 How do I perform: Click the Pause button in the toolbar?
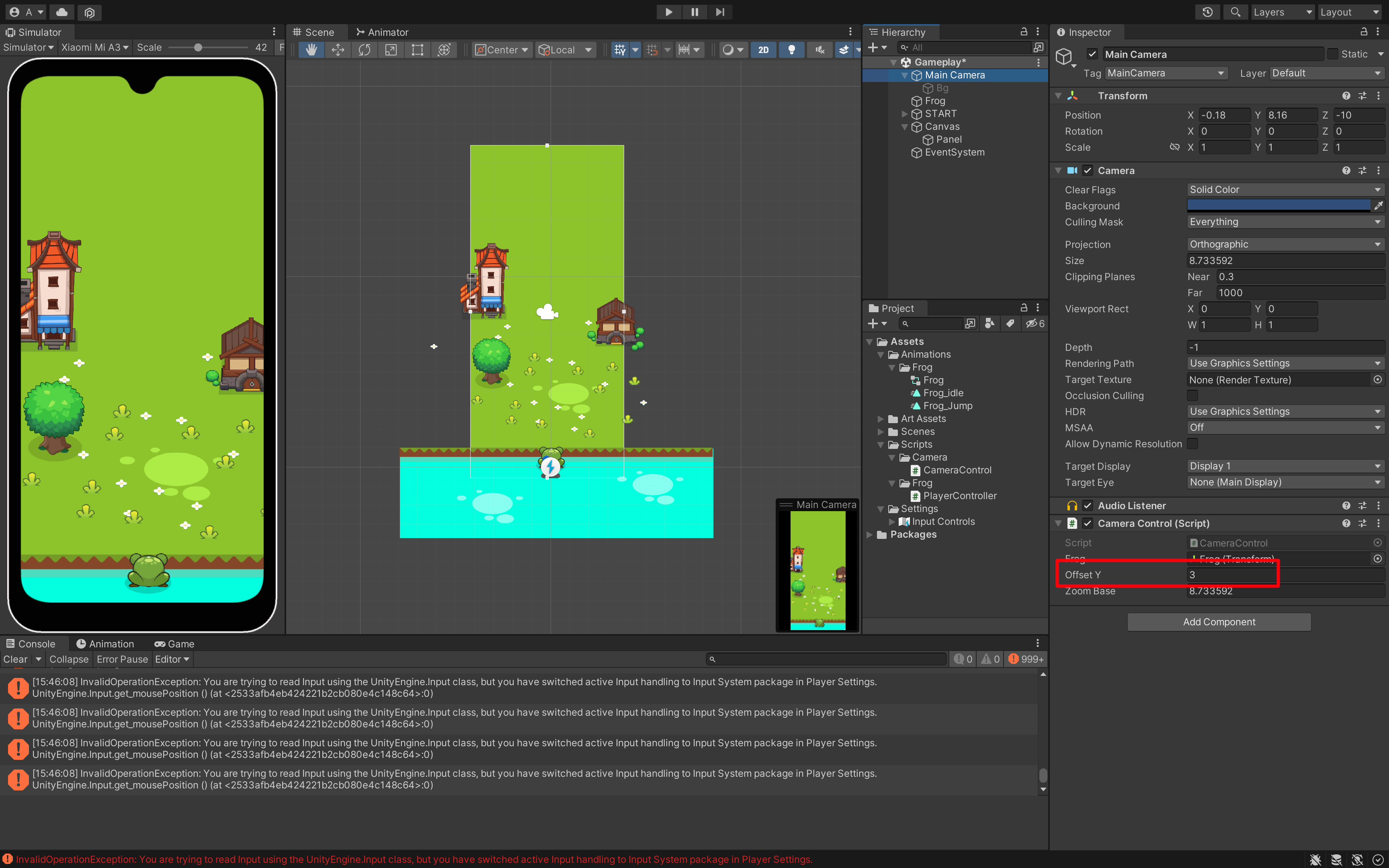click(x=694, y=12)
